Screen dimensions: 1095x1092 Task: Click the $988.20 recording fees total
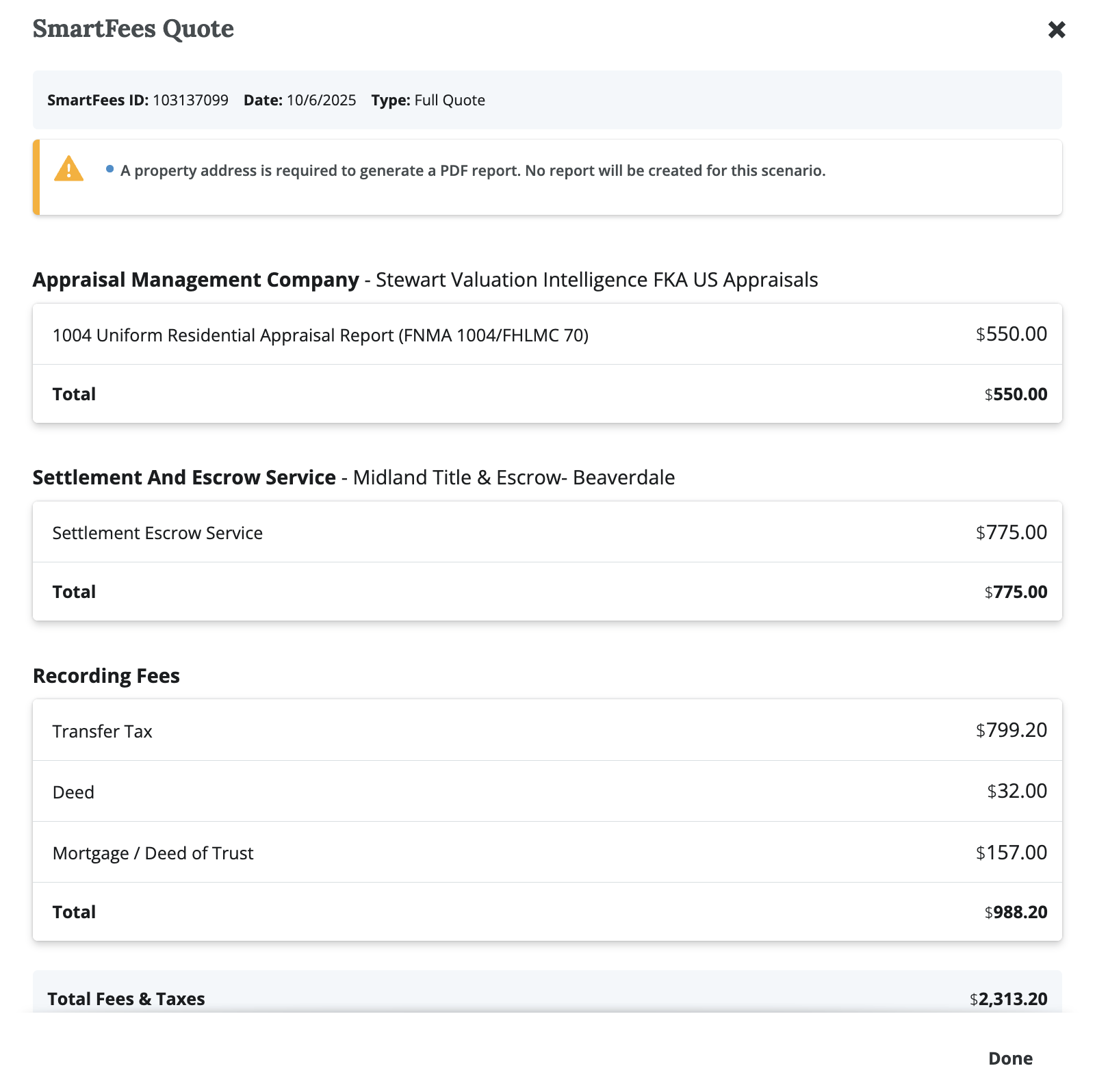1016,912
